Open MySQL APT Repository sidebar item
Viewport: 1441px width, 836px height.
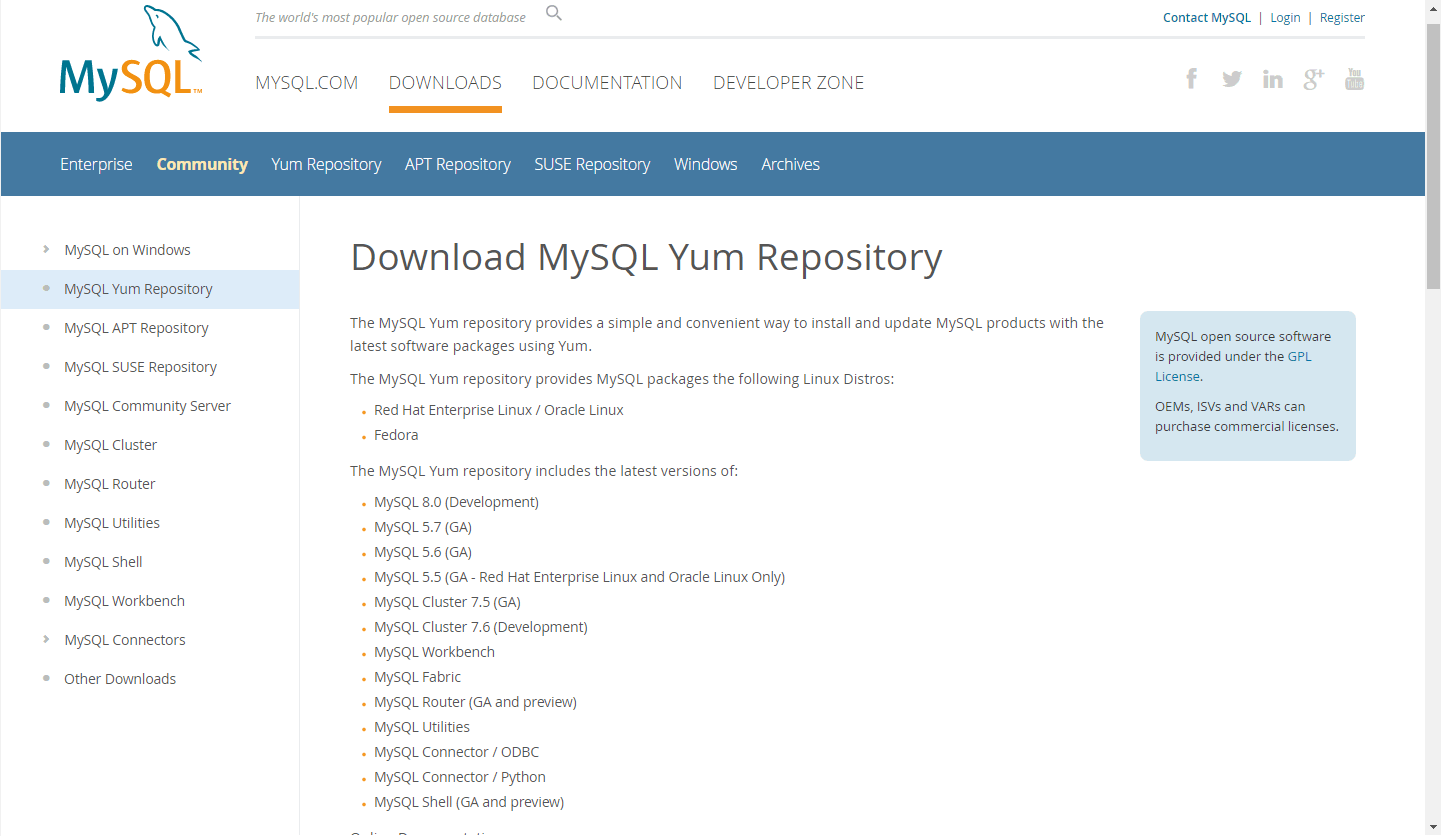click(x=136, y=328)
